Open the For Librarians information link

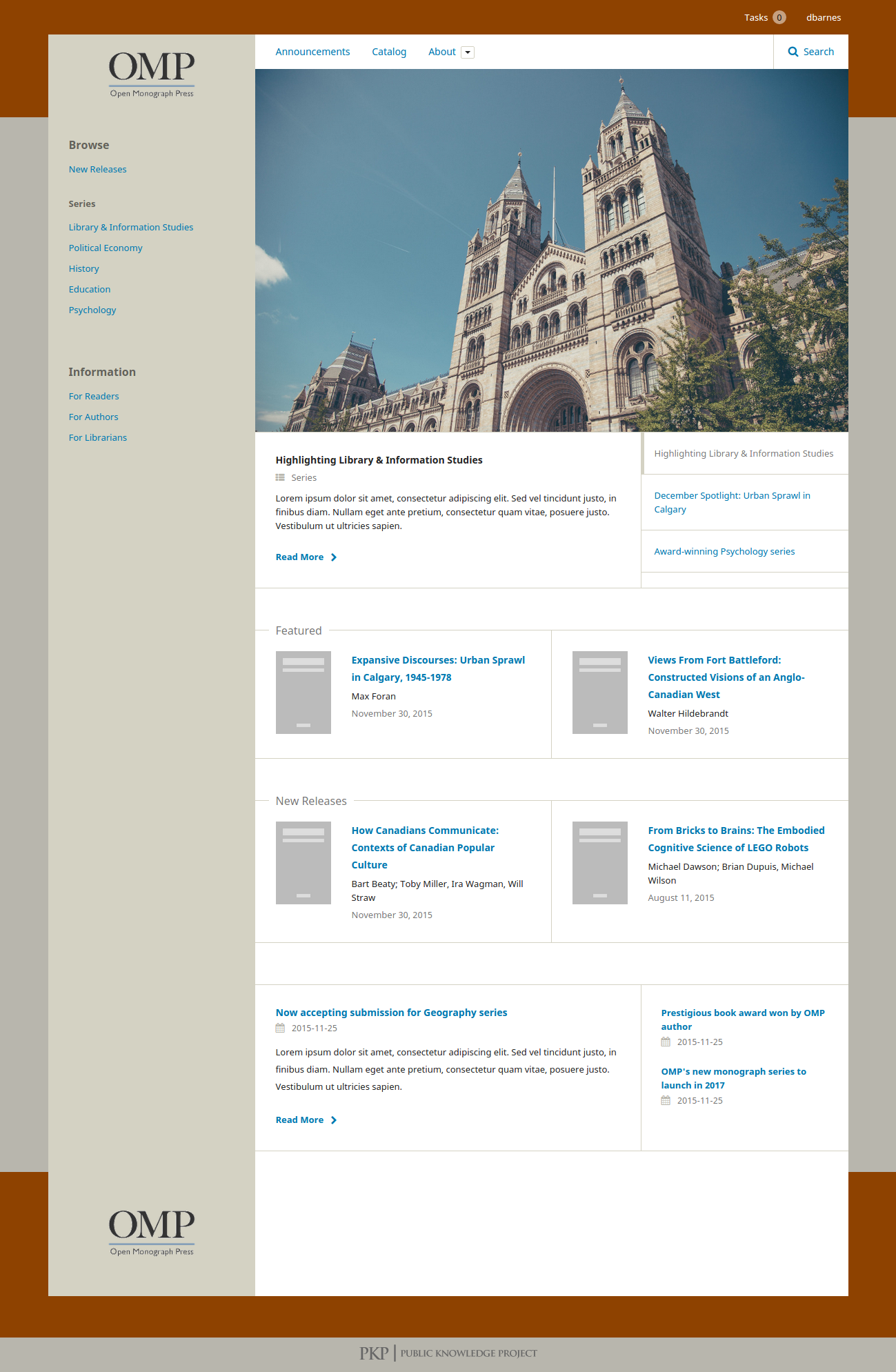coord(98,437)
